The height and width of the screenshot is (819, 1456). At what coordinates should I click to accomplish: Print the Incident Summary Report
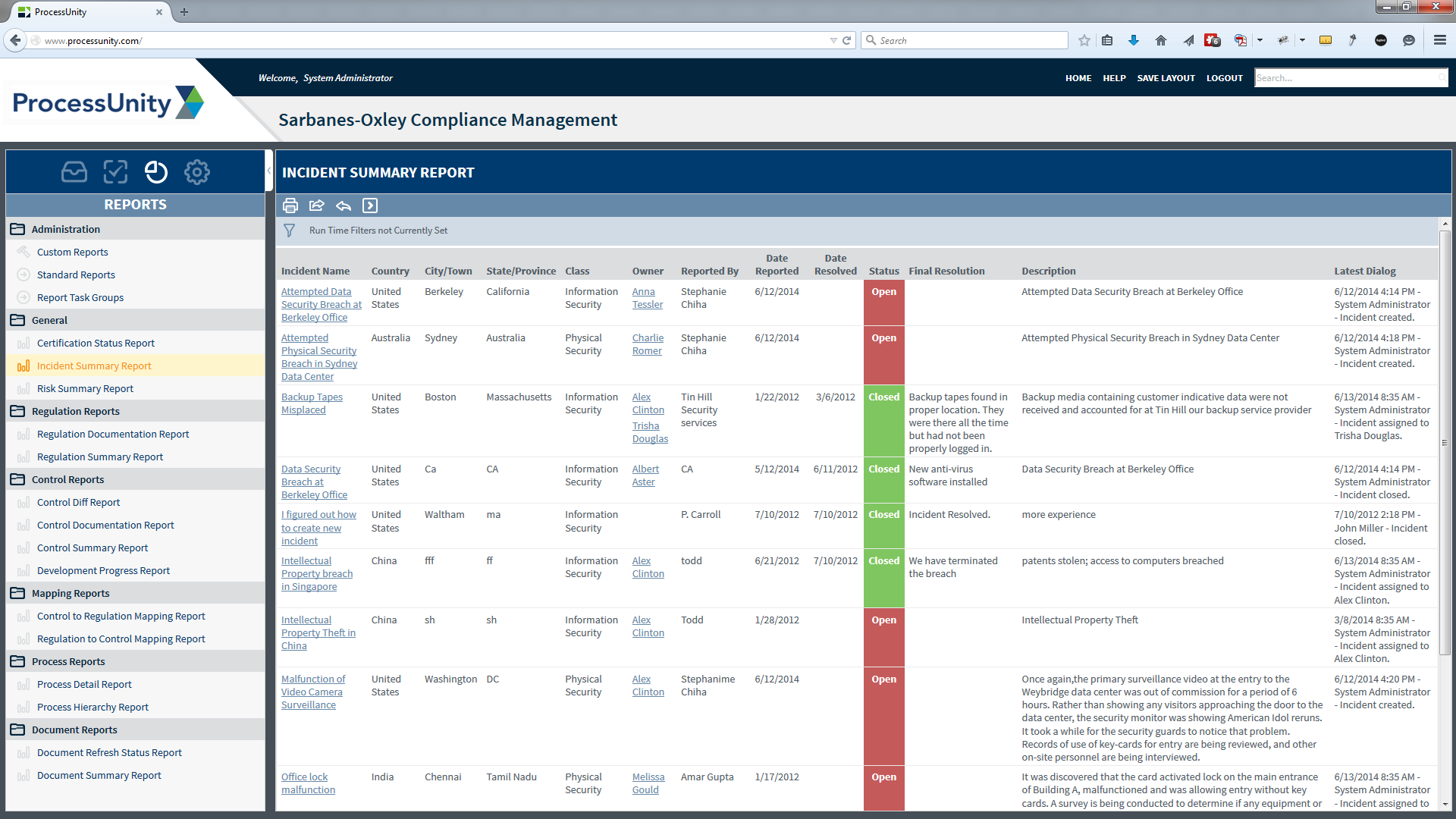click(x=290, y=206)
